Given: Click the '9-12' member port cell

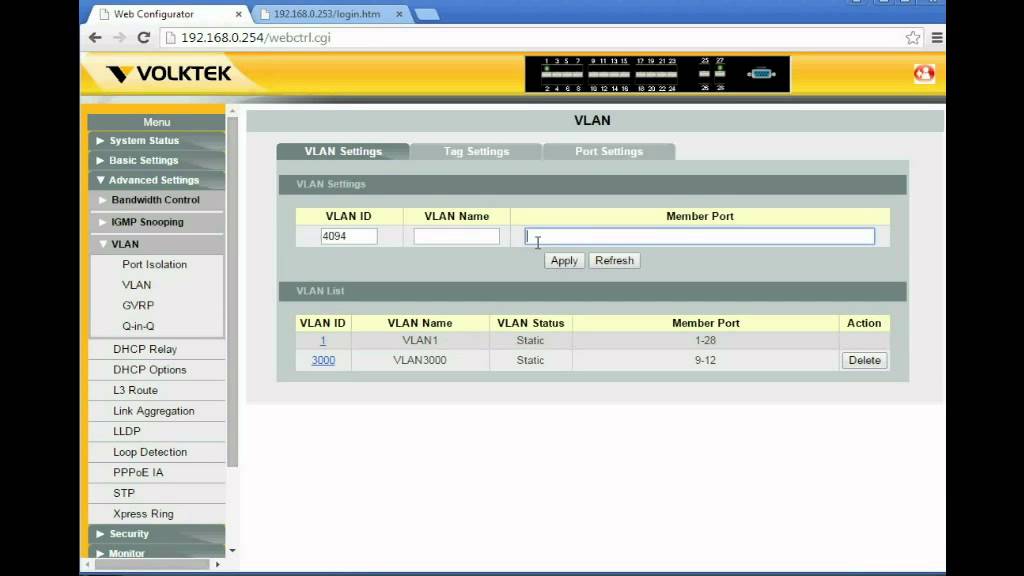Looking at the screenshot, I should [x=705, y=360].
